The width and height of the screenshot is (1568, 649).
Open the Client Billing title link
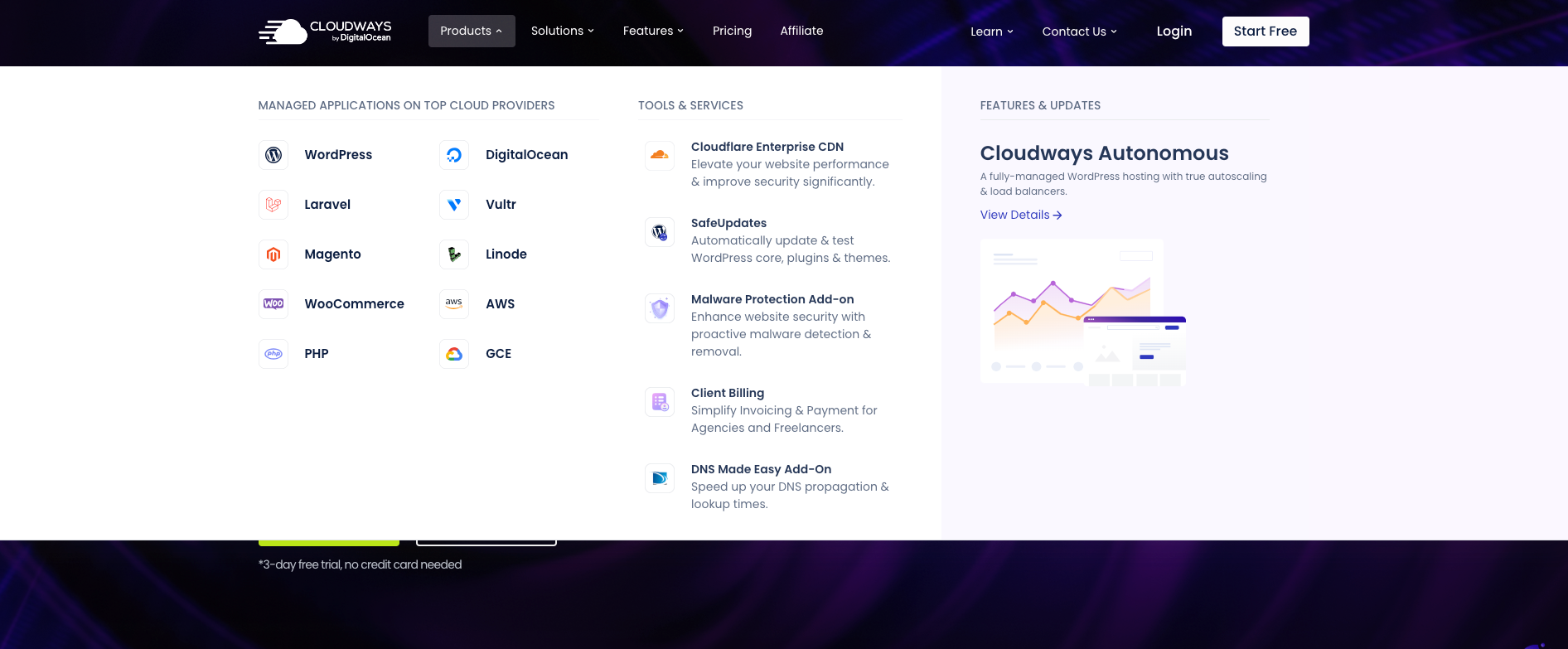(728, 393)
